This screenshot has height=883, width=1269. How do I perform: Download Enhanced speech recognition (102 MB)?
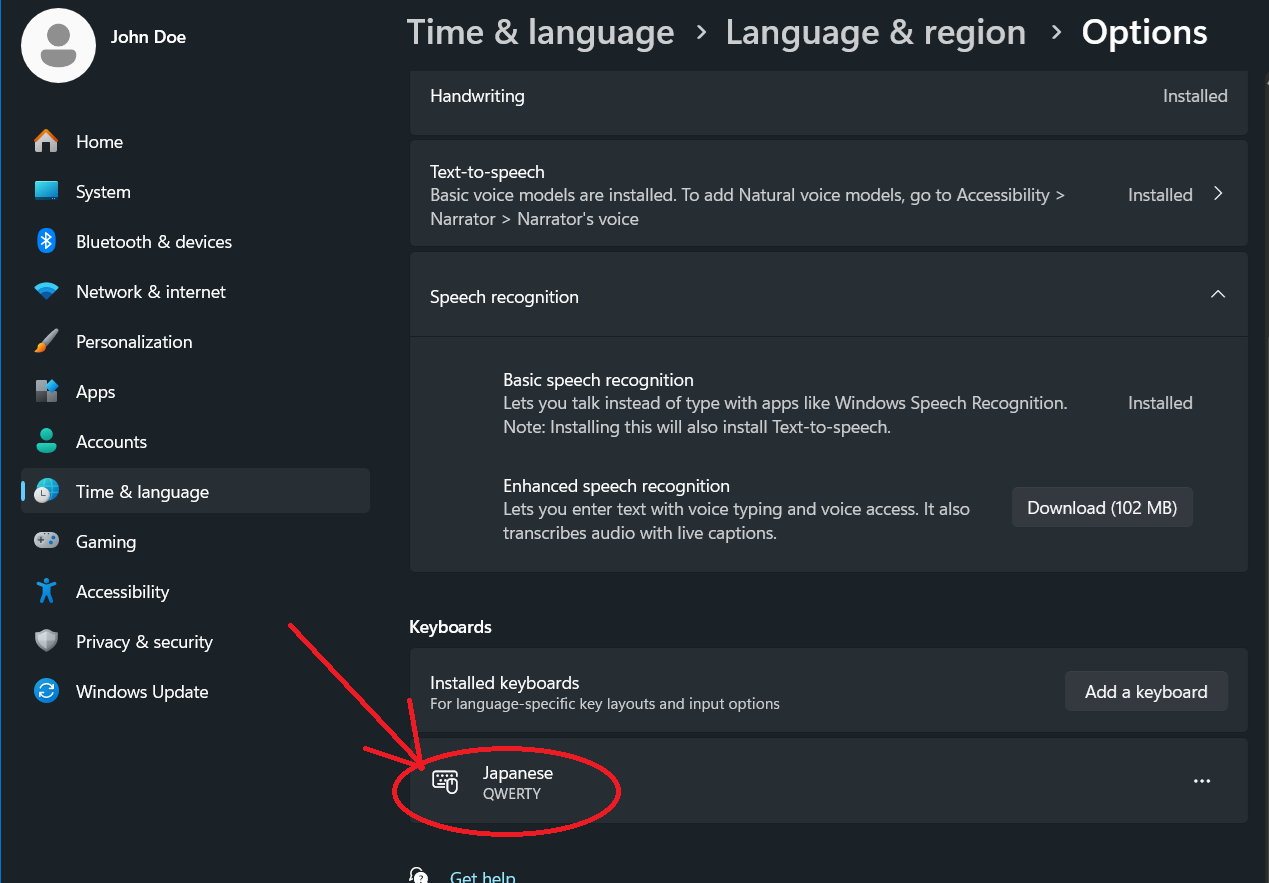1102,508
